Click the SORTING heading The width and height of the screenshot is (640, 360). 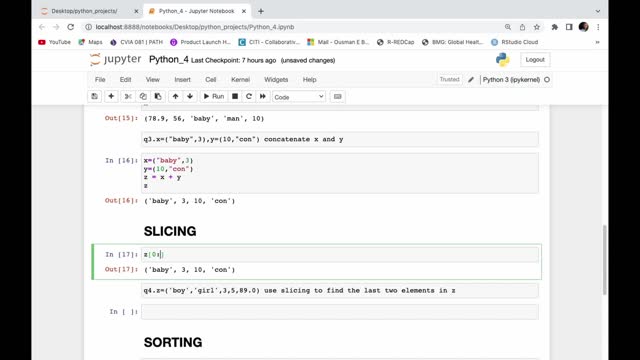[x=173, y=342]
